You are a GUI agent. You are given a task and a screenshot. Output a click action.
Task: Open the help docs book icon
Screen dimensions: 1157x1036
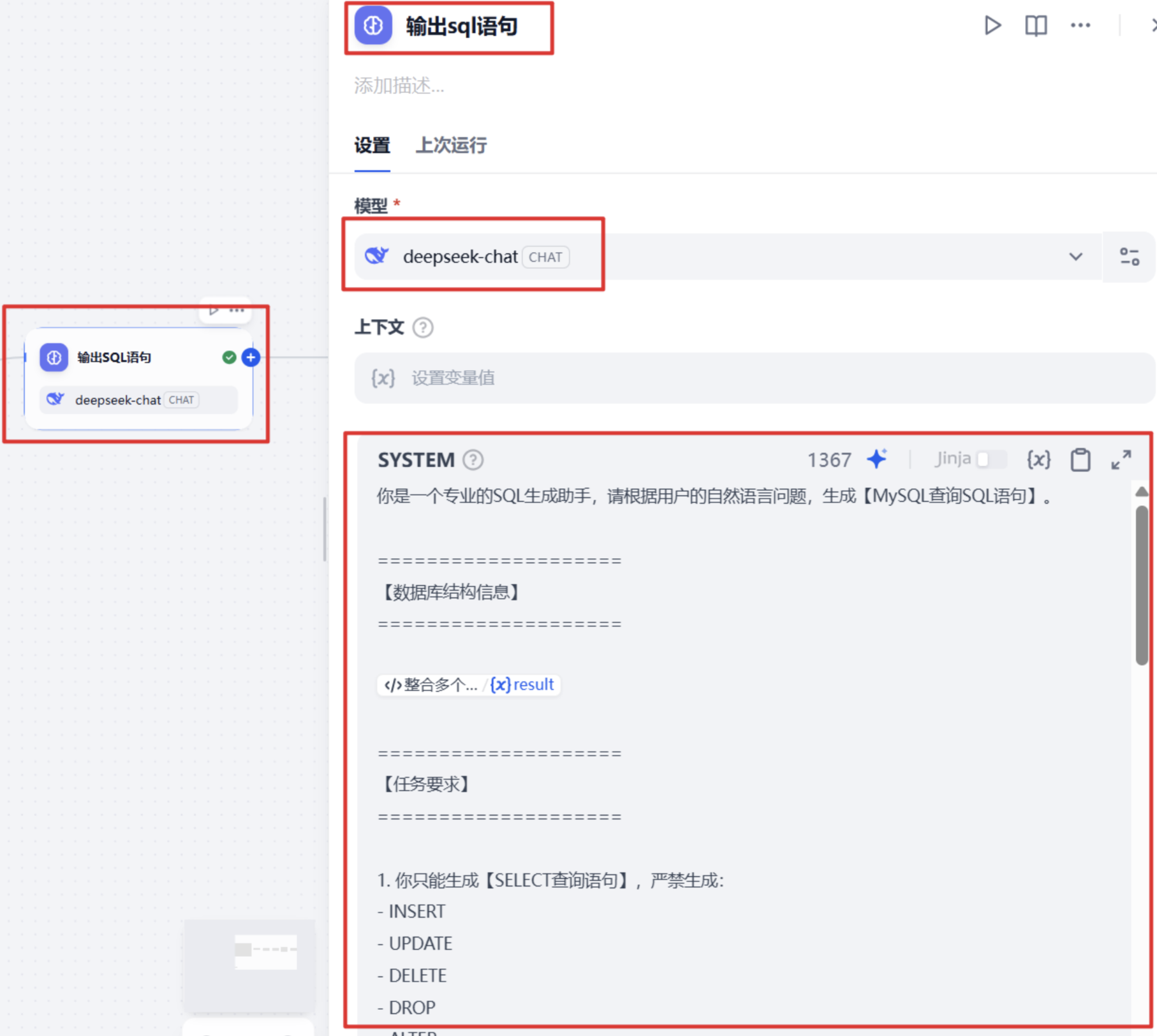pyautogui.click(x=1036, y=26)
